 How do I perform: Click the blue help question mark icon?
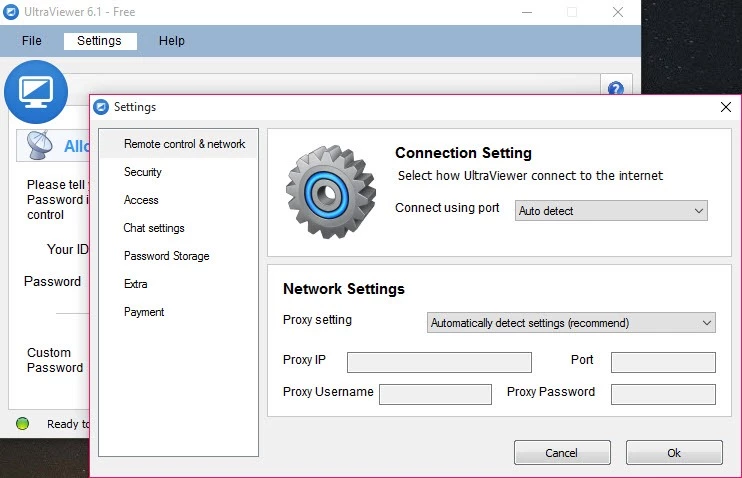[x=616, y=89]
